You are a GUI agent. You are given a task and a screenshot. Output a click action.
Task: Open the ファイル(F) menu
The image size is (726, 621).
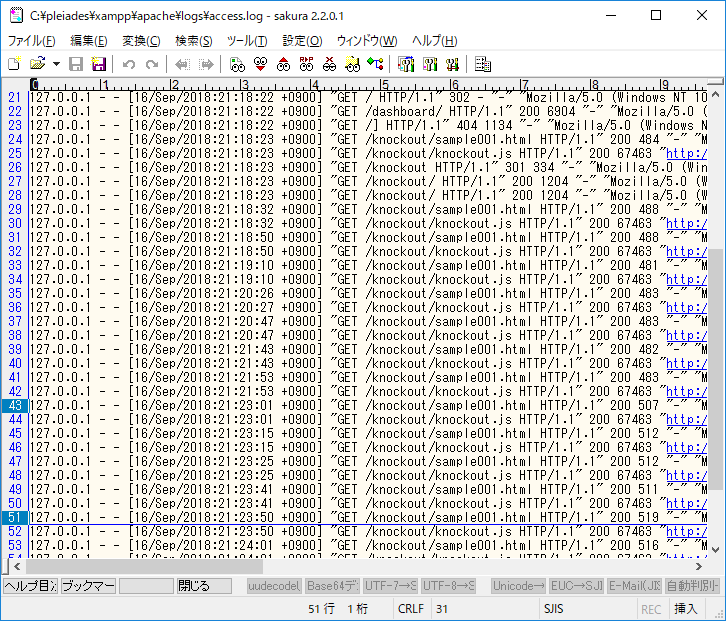point(31,41)
